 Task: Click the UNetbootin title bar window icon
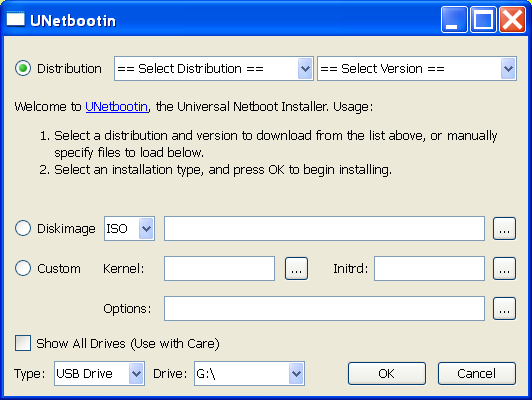[x=16, y=19]
